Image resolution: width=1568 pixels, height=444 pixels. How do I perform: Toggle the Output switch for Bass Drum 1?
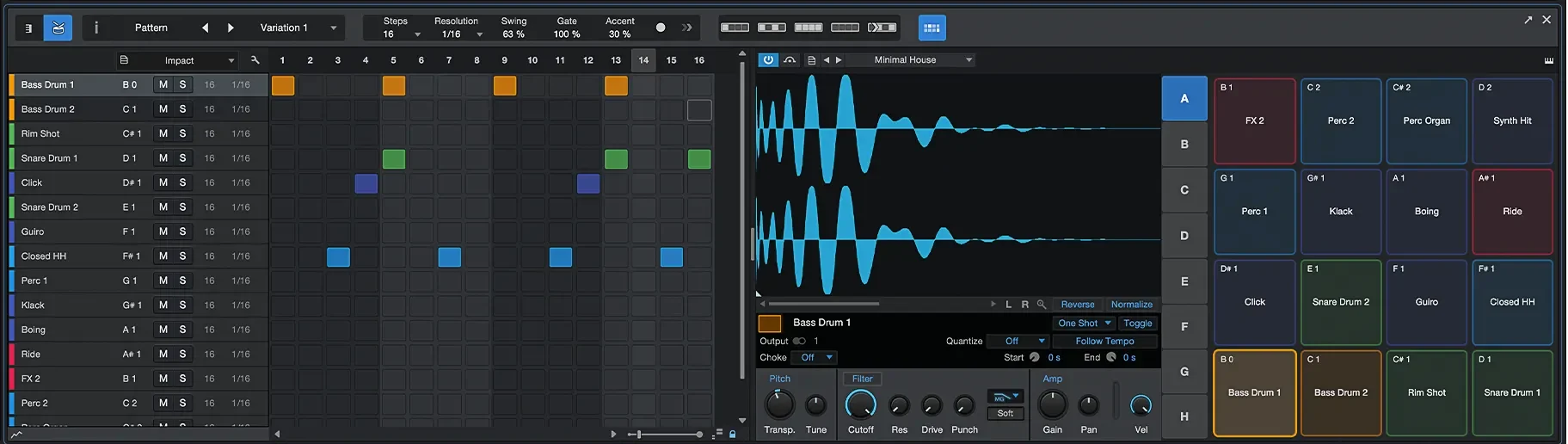pos(799,341)
